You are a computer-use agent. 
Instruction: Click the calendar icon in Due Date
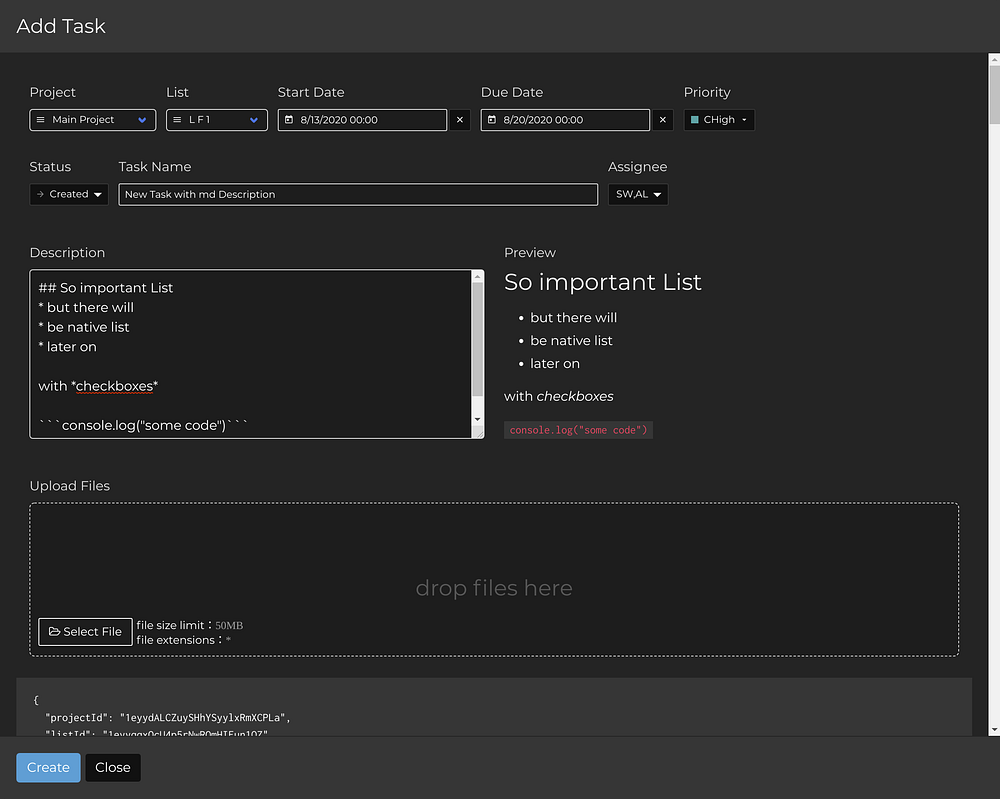(492, 120)
